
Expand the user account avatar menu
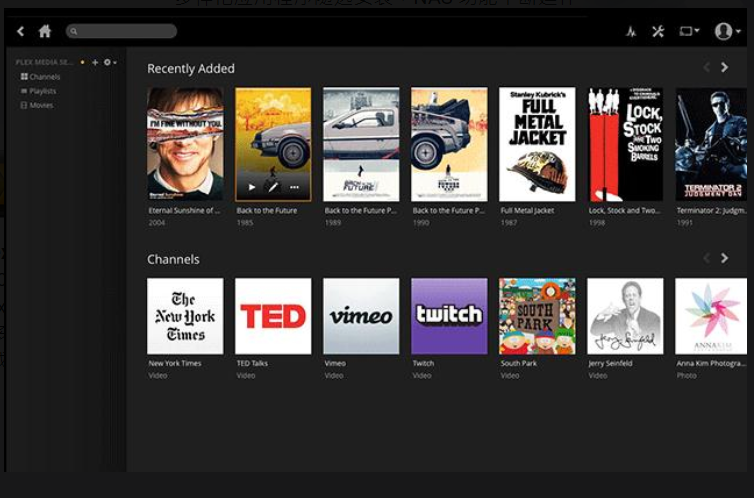[726, 32]
